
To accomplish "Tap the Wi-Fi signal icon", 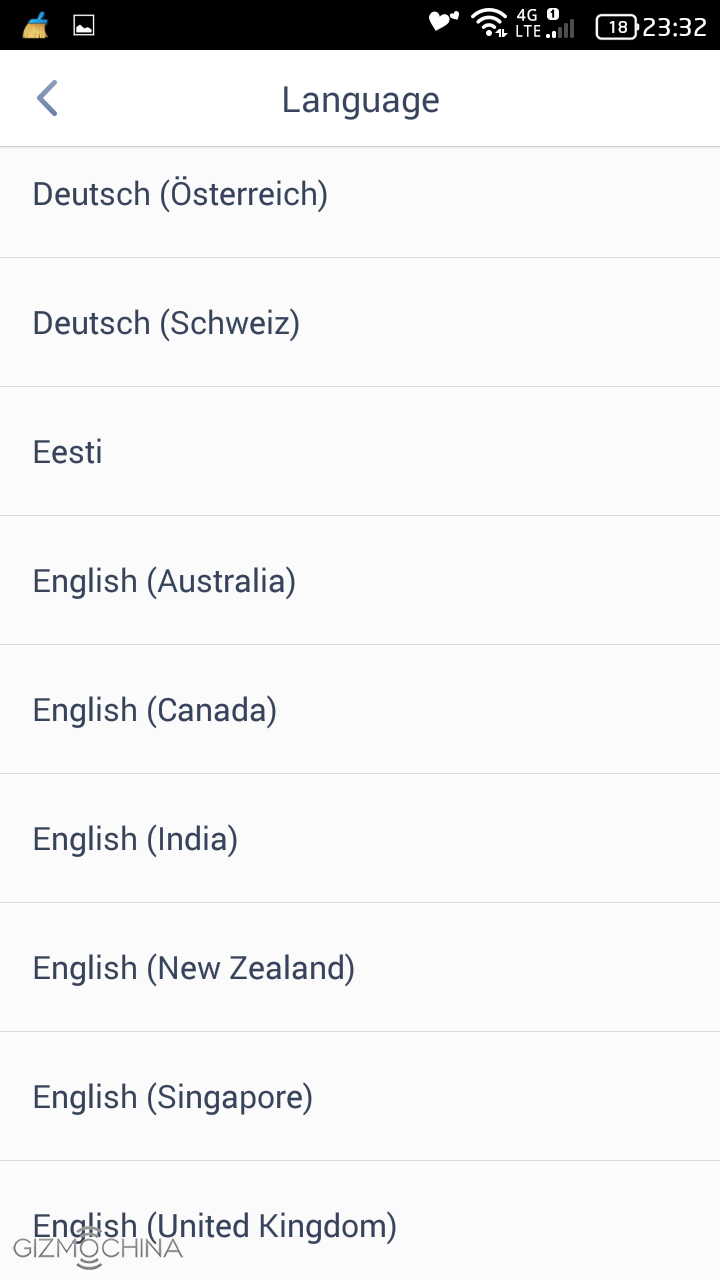I will click(489, 23).
